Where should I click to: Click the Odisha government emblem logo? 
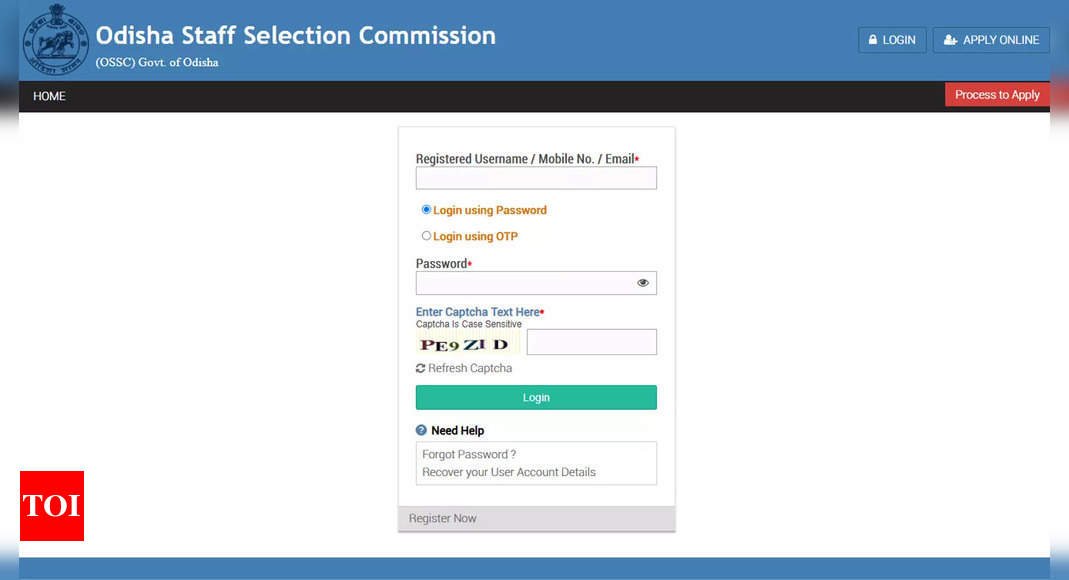tap(56, 41)
